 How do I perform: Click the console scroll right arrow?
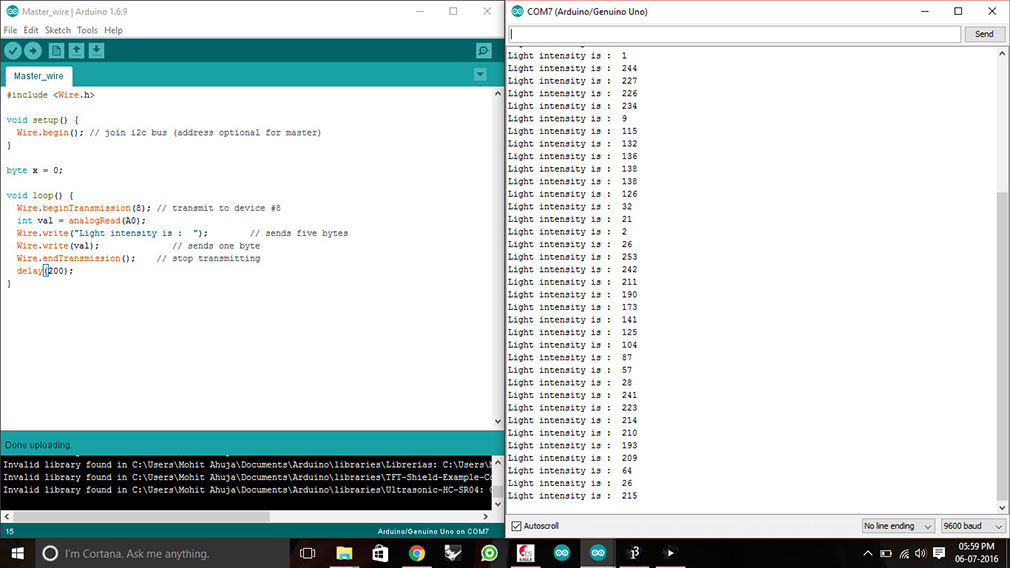[x=486, y=516]
